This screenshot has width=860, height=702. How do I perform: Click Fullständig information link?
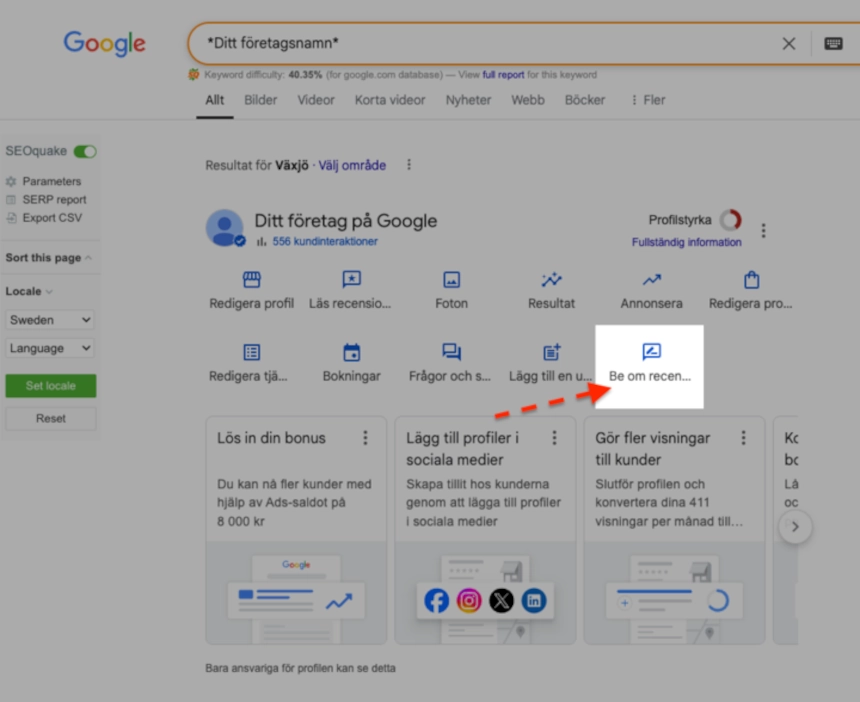pos(687,242)
